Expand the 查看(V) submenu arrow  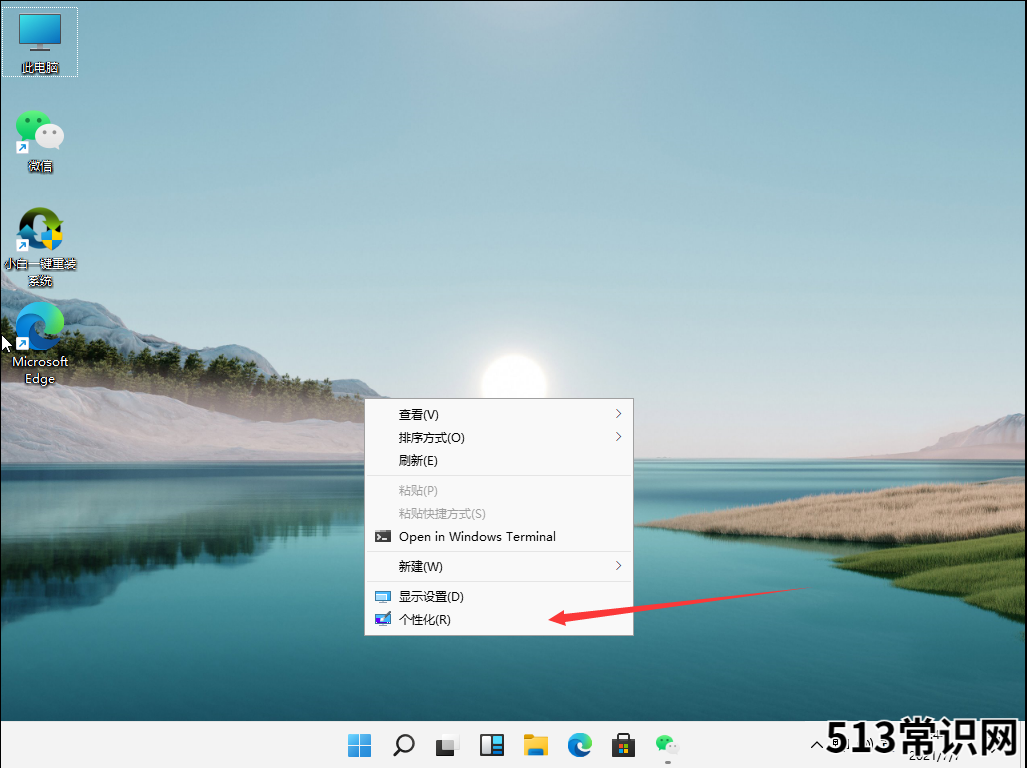pos(618,414)
